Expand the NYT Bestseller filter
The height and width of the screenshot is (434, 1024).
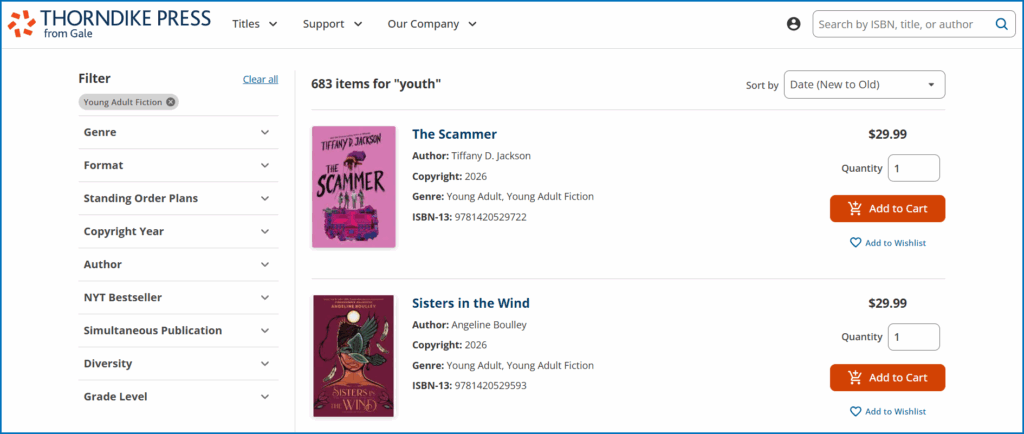178,297
